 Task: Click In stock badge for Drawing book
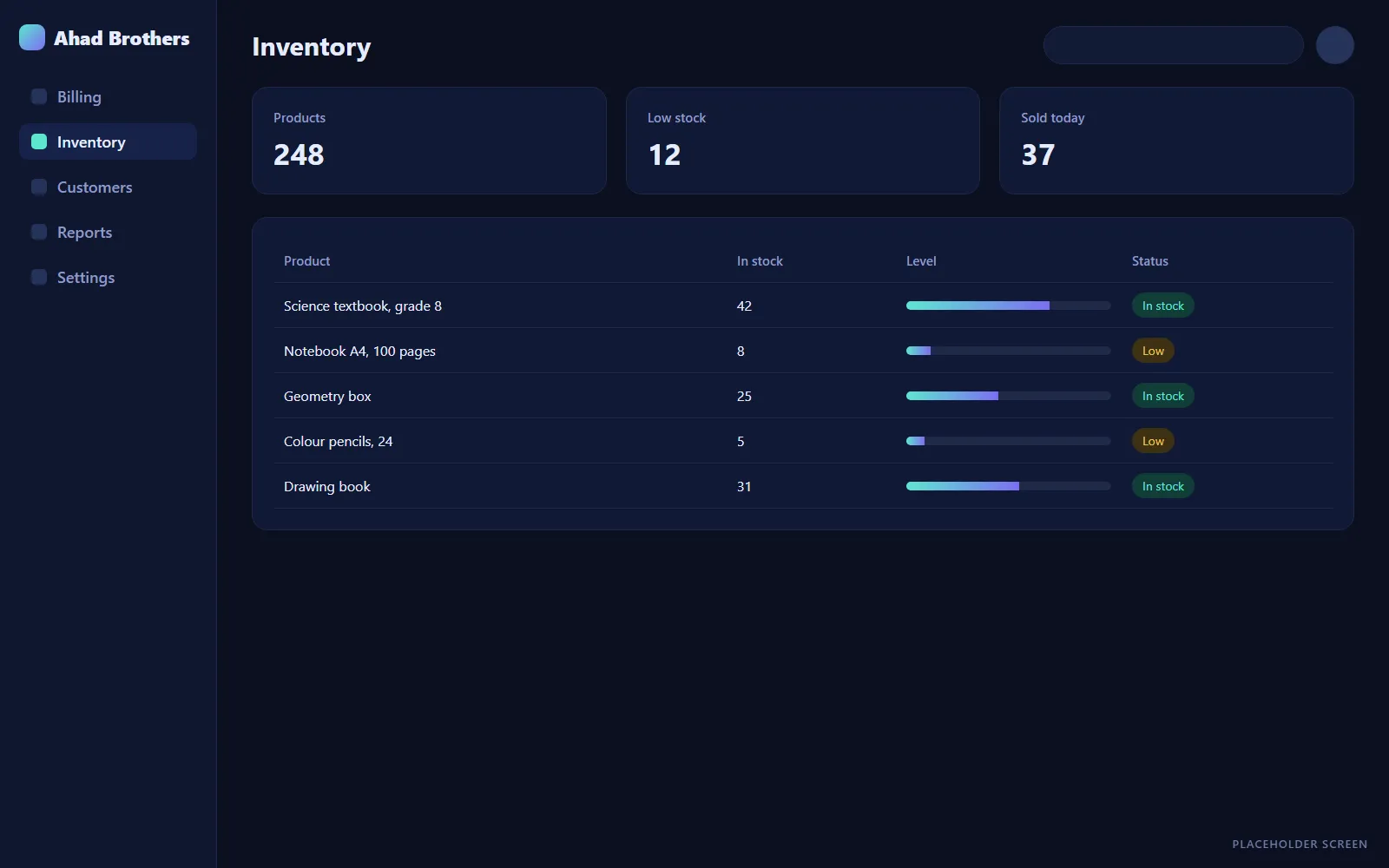coord(1163,486)
